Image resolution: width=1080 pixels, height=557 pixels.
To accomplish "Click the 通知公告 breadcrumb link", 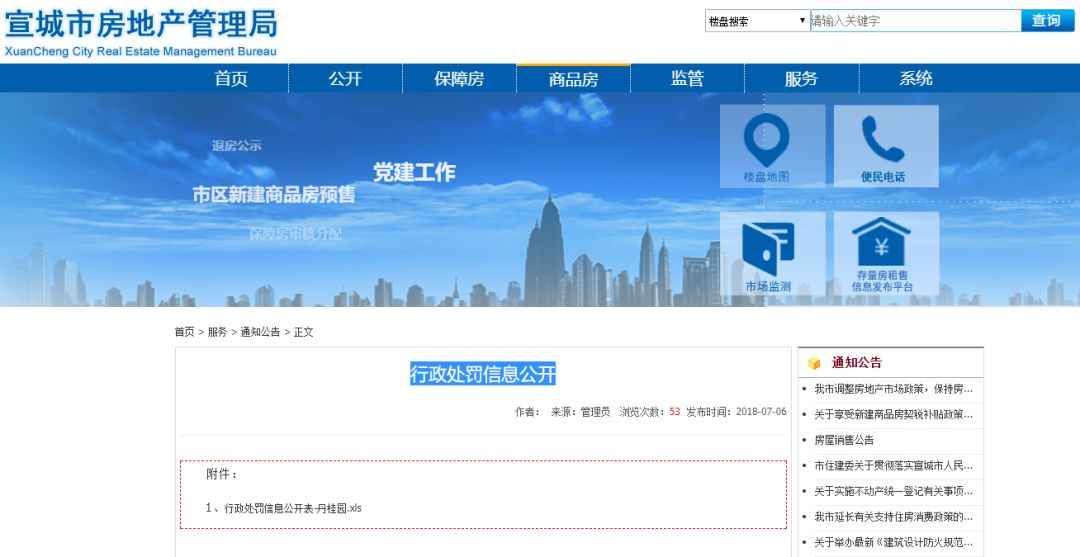I will (x=260, y=332).
